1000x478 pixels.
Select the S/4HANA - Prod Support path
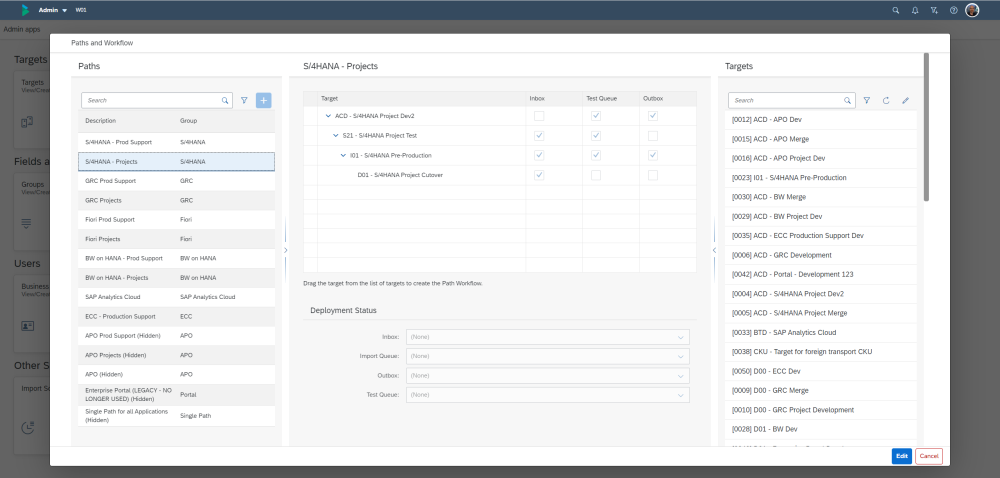click(176, 142)
